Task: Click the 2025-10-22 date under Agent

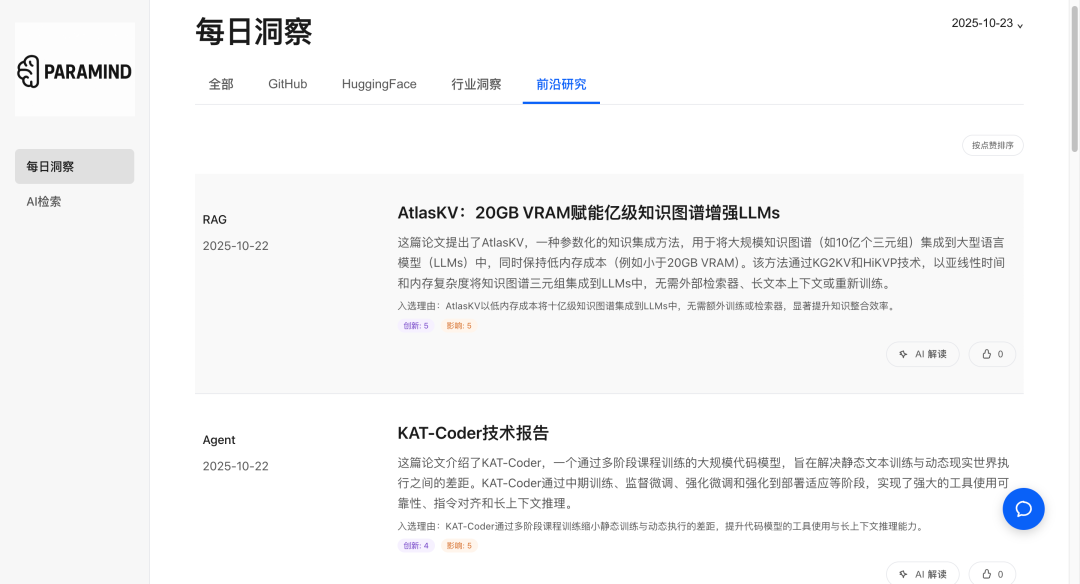Action: [236, 466]
